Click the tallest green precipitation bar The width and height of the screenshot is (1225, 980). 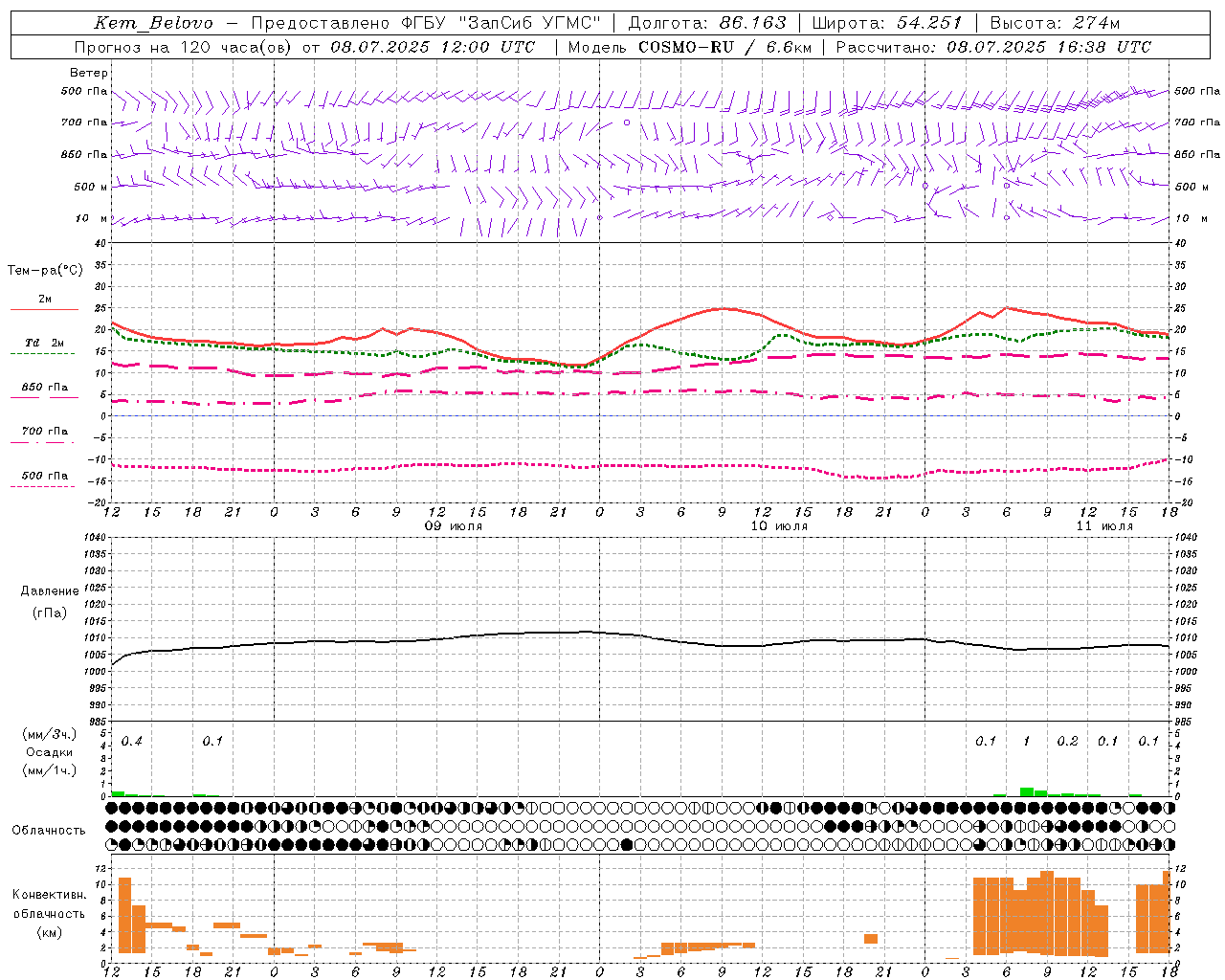click(1027, 791)
